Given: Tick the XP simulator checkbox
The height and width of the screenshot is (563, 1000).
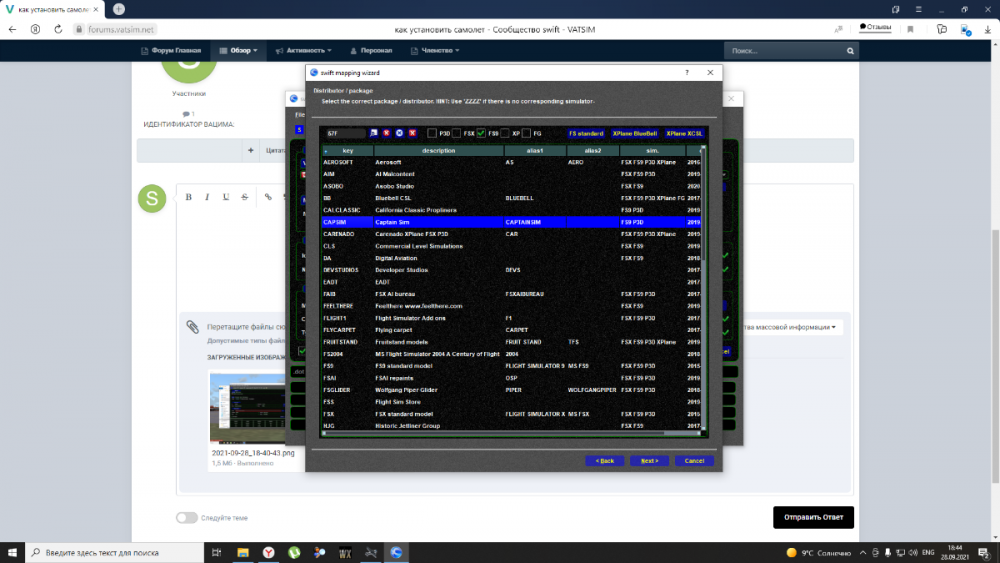Looking at the screenshot, I should 505,133.
